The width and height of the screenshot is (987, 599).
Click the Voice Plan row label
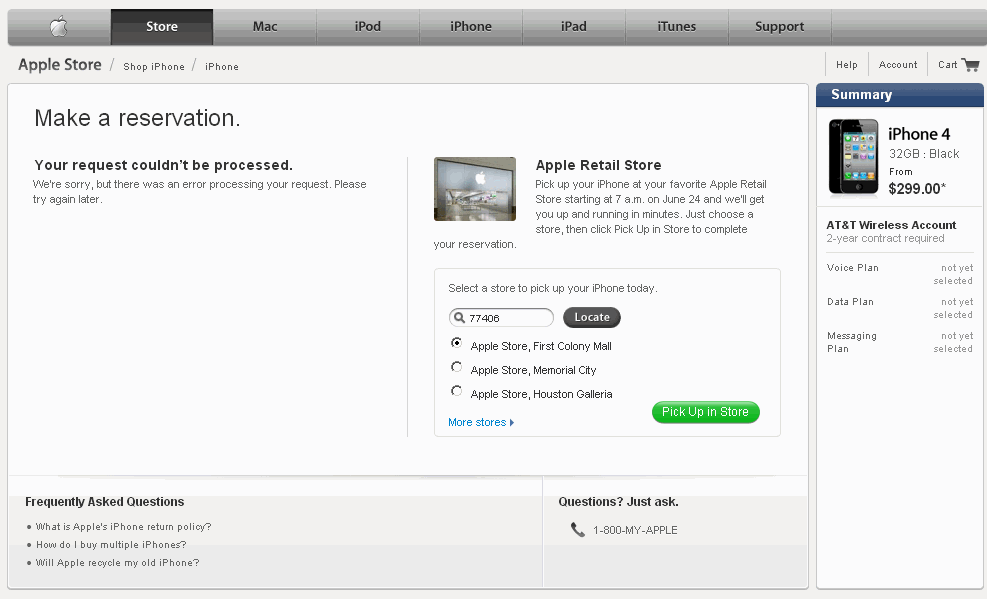pyautogui.click(x=852, y=268)
